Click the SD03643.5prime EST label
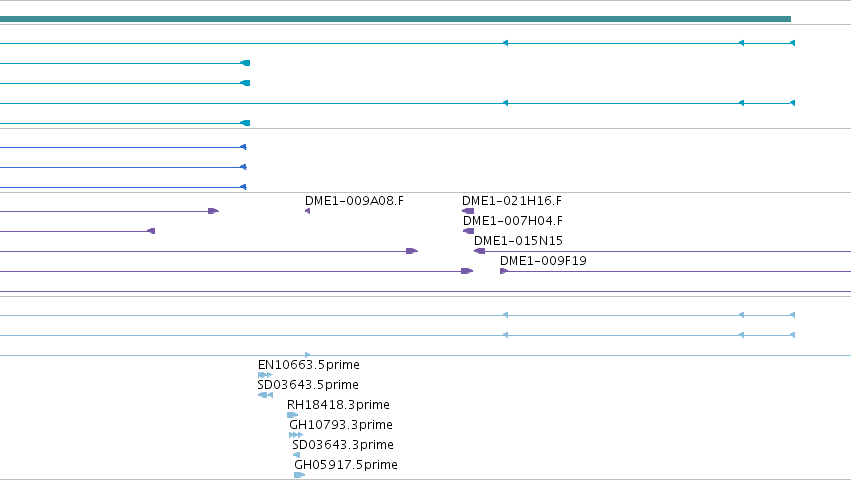This screenshot has height=480, width=851. point(308,385)
